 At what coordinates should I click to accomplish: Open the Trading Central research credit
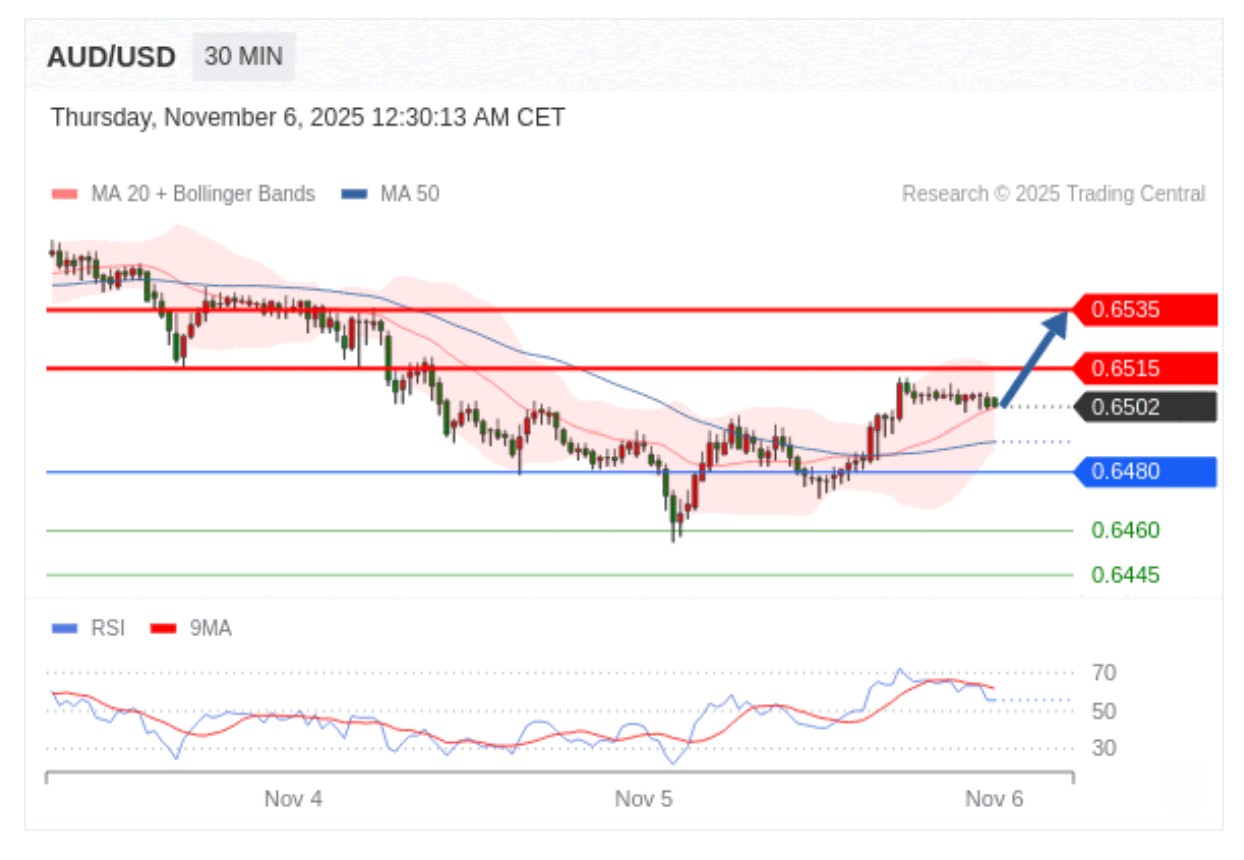(1053, 194)
